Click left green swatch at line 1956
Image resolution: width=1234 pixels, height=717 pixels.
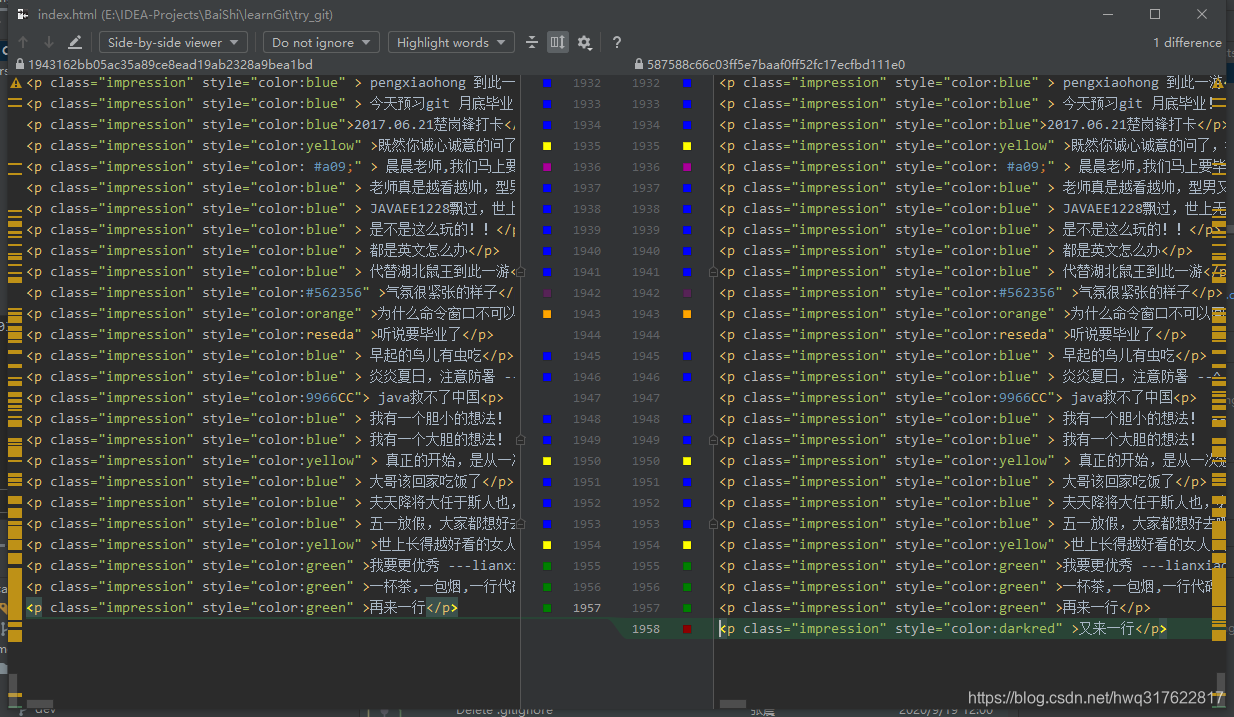point(547,587)
